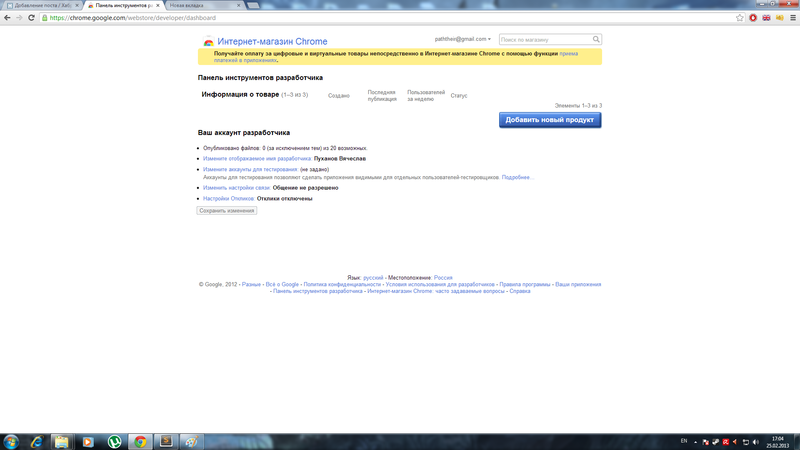This screenshot has width=800, height=450.
Task: Open the Paint icon on the taskbar
Action: [191, 441]
